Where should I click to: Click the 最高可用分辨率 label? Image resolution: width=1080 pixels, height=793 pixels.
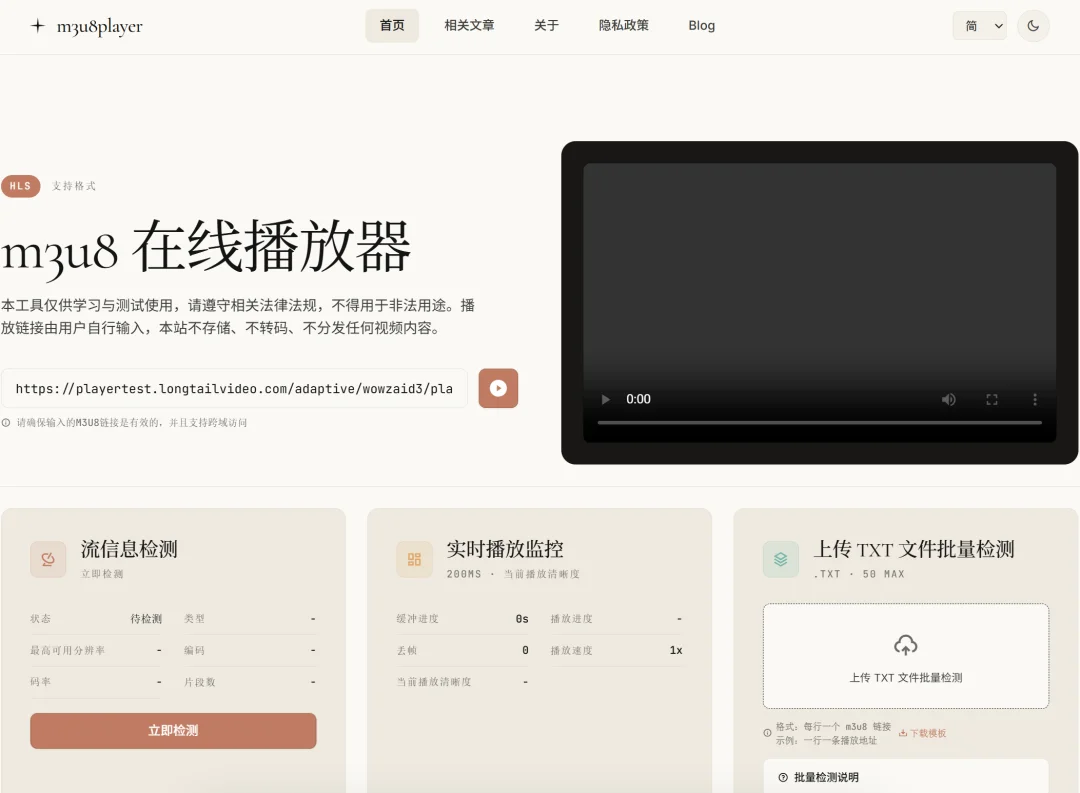[x=68, y=650]
